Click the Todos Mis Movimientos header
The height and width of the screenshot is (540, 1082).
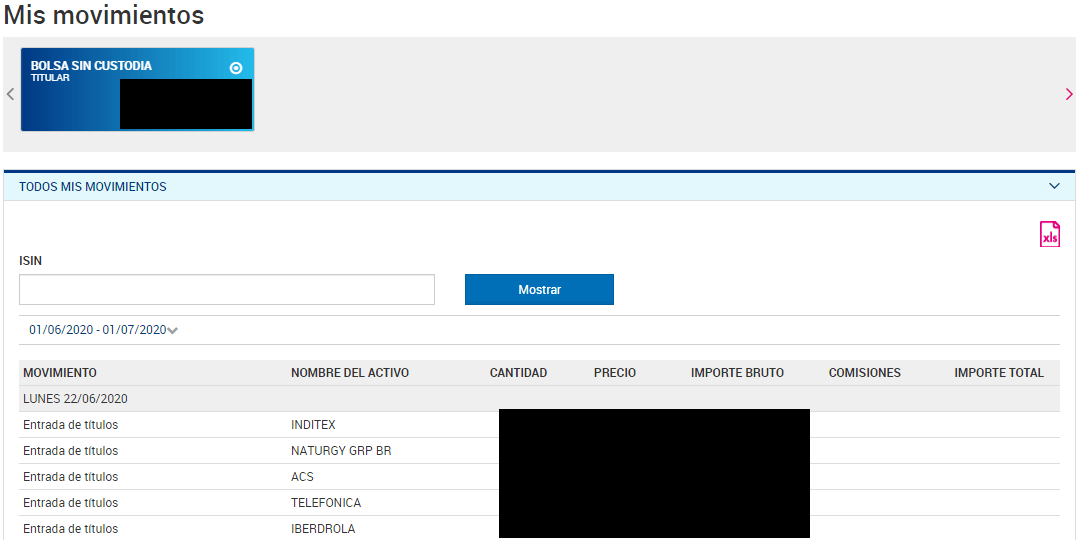93,187
